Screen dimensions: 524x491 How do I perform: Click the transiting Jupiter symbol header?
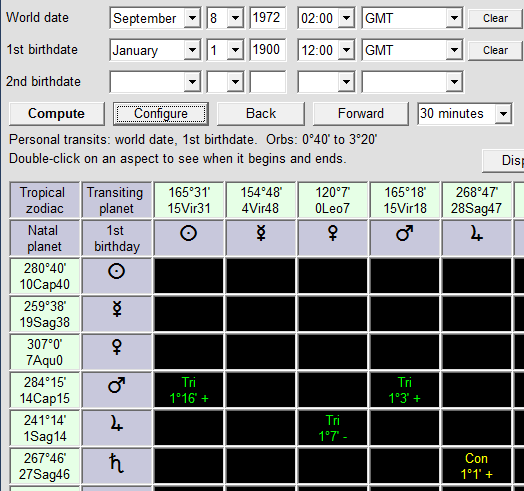pyautogui.click(x=477, y=238)
